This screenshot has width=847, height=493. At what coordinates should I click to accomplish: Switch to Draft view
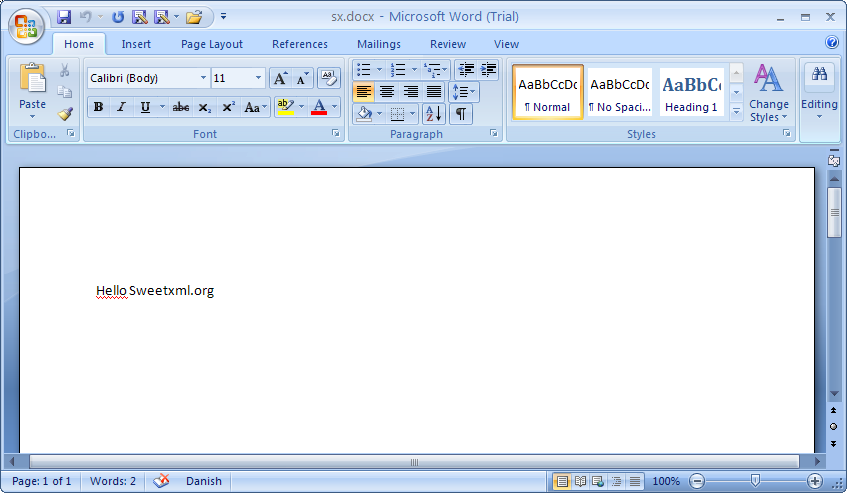pos(635,481)
